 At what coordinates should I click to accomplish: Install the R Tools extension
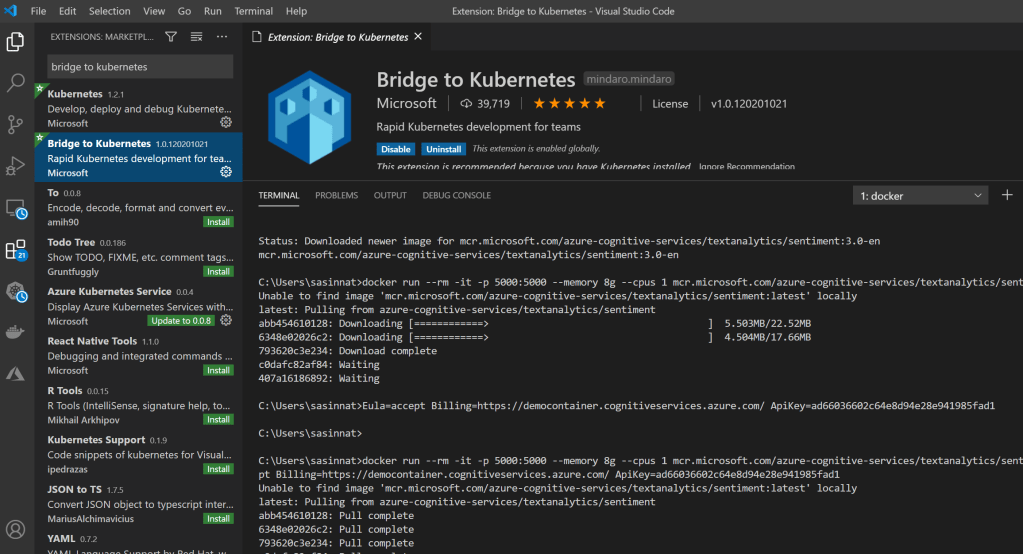pos(218,420)
